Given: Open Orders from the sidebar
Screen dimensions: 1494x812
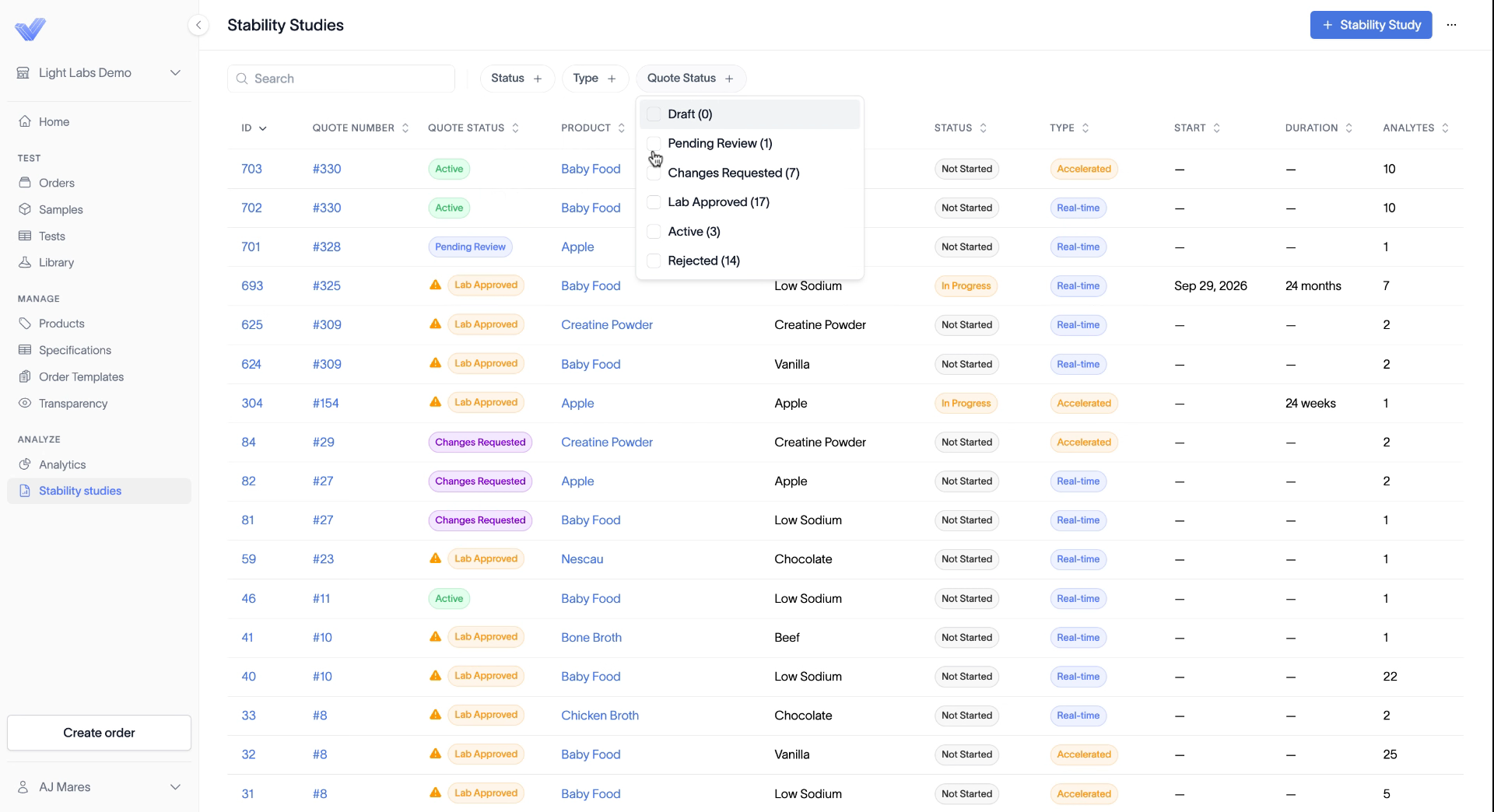Looking at the screenshot, I should point(99,183).
